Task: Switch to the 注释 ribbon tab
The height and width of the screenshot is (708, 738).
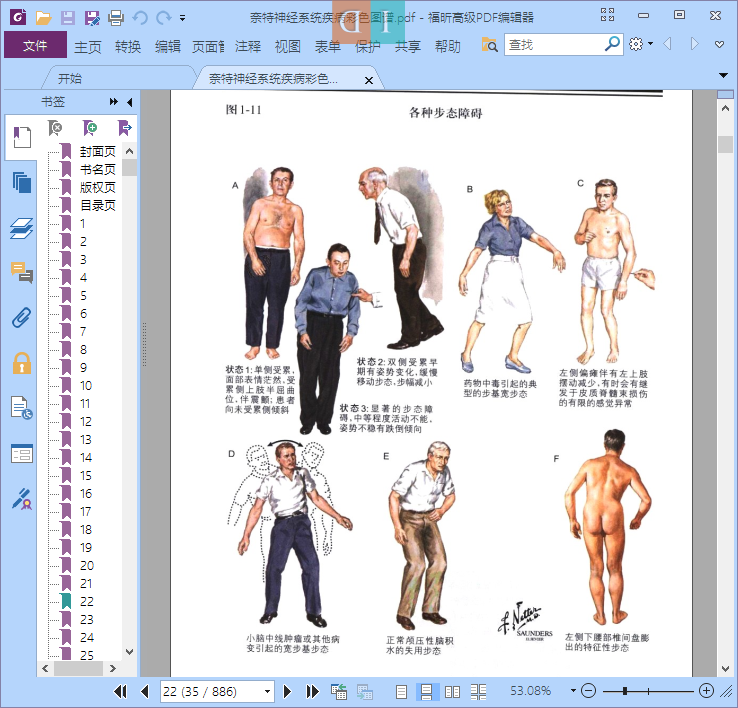Action: pyautogui.click(x=248, y=47)
